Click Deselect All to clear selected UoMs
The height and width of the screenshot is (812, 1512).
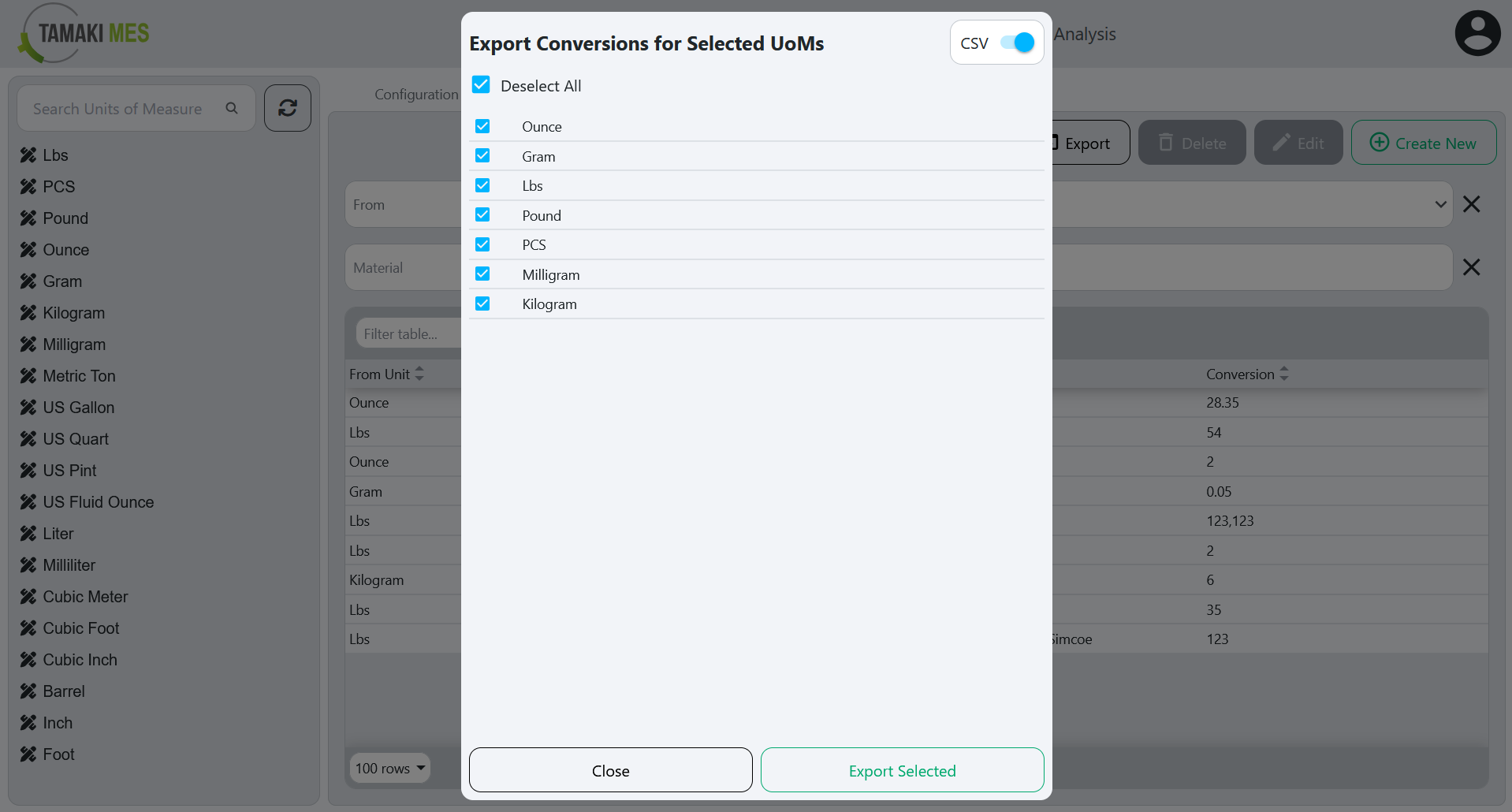481,85
